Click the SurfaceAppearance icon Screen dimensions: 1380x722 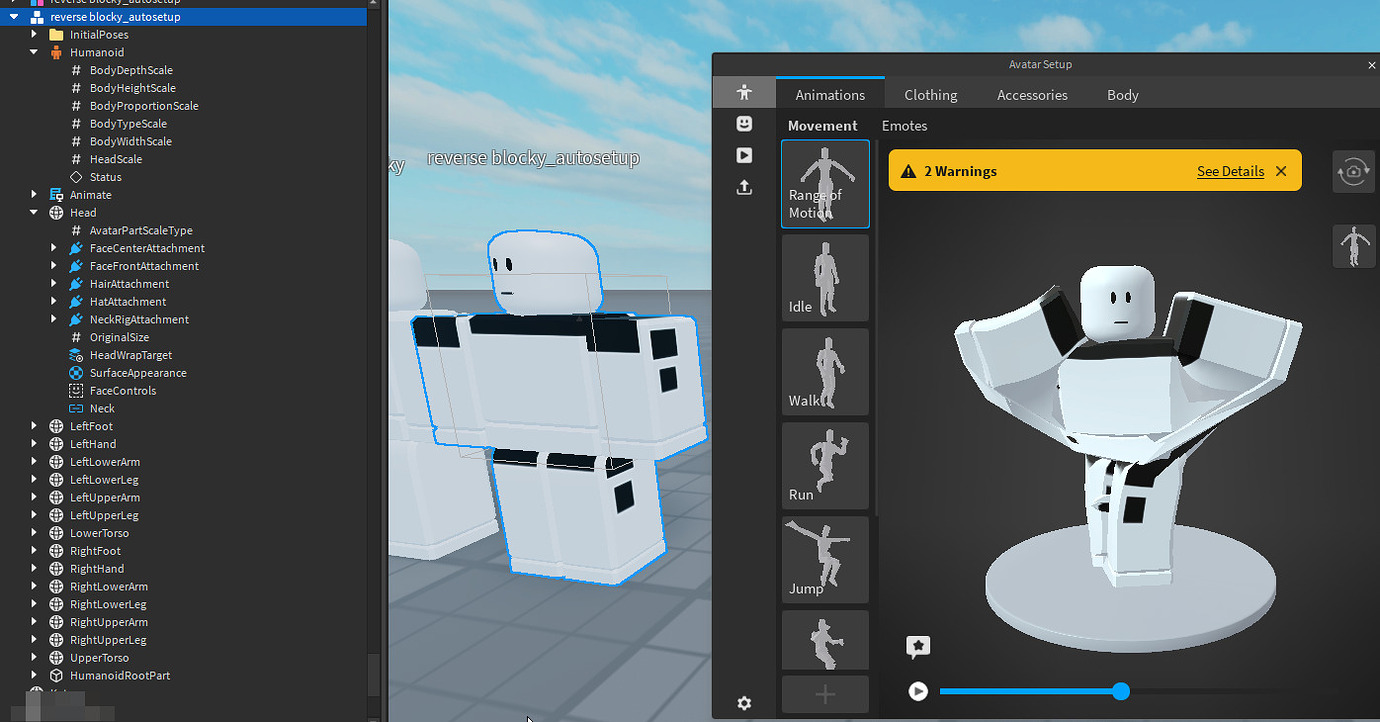pyautogui.click(x=76, y=373)
